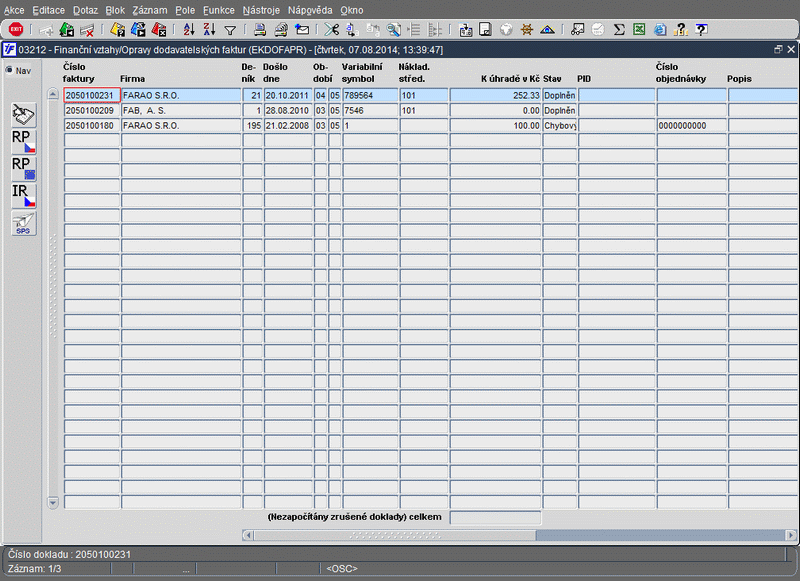Restore the inner window via restore button
Viewport: 800px width, 581px height.
pyautogui.click(x=778, y=49)
